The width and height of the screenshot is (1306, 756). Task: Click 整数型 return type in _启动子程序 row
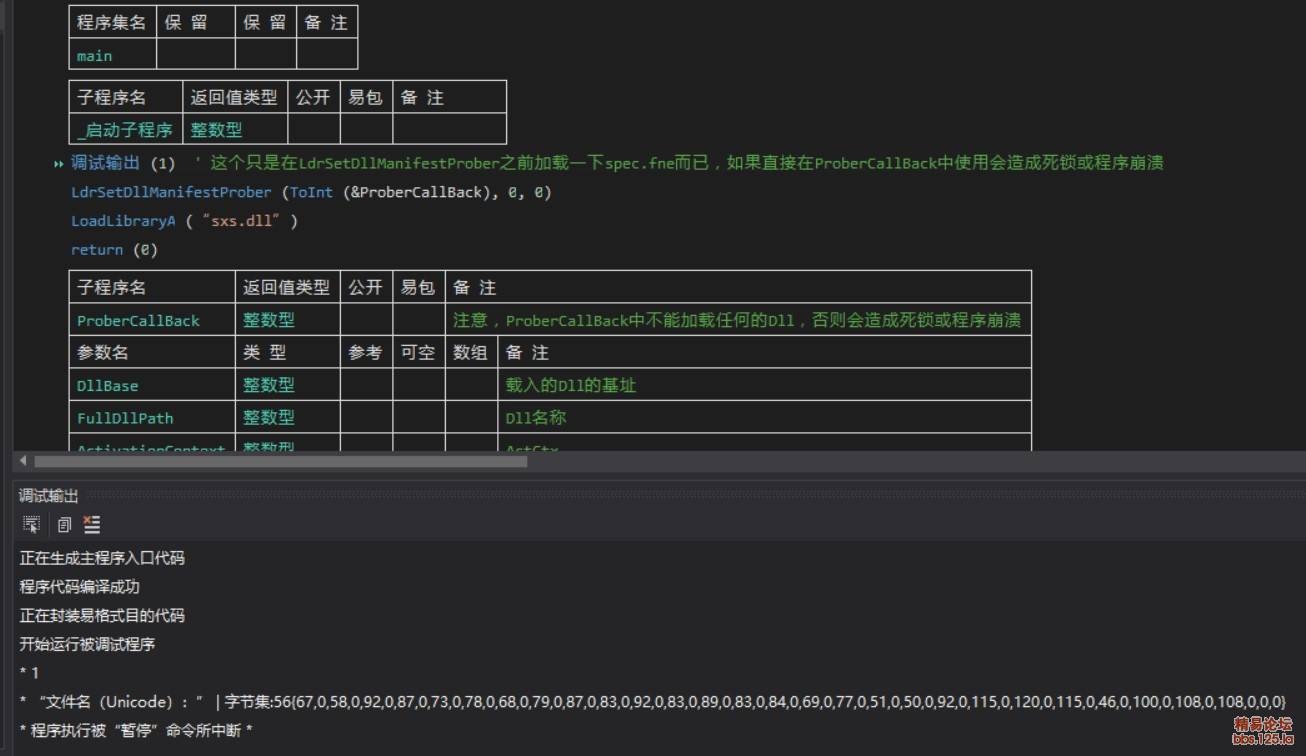(235, 129)
